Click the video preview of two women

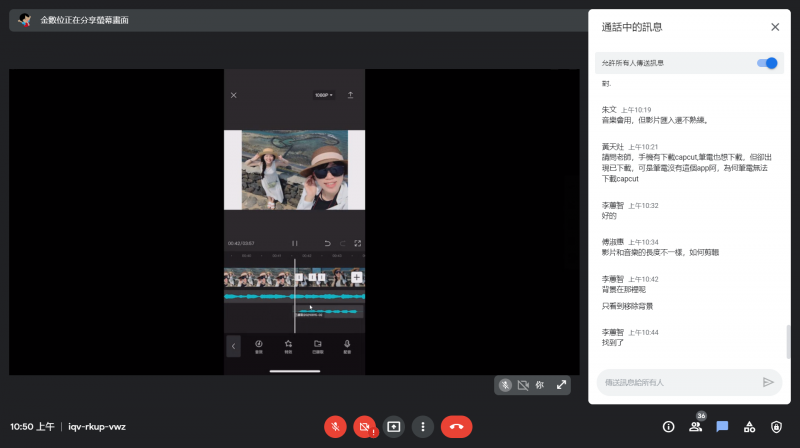(x=294, y=170)
